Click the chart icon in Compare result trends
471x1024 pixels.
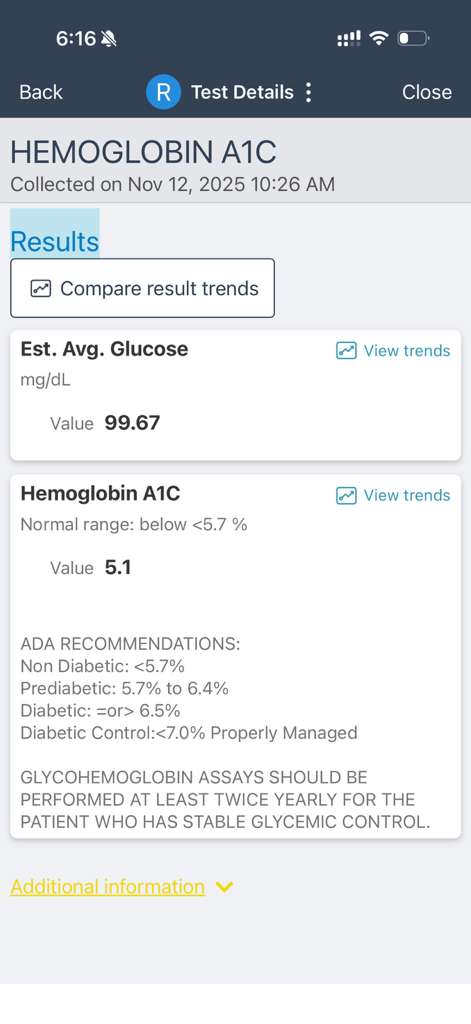(41, 288)
